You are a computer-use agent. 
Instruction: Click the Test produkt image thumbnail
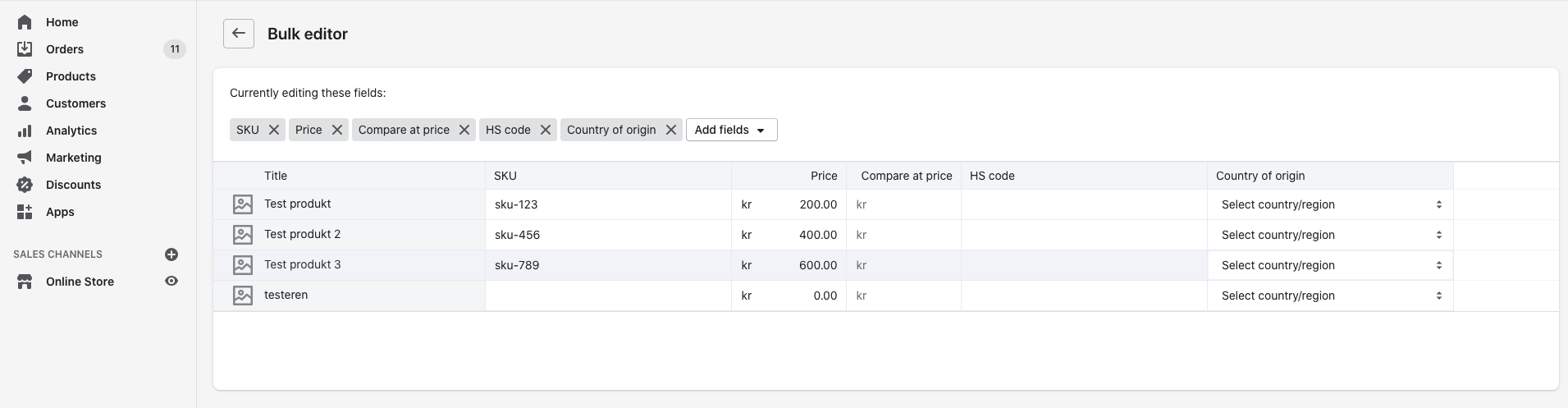243,204
